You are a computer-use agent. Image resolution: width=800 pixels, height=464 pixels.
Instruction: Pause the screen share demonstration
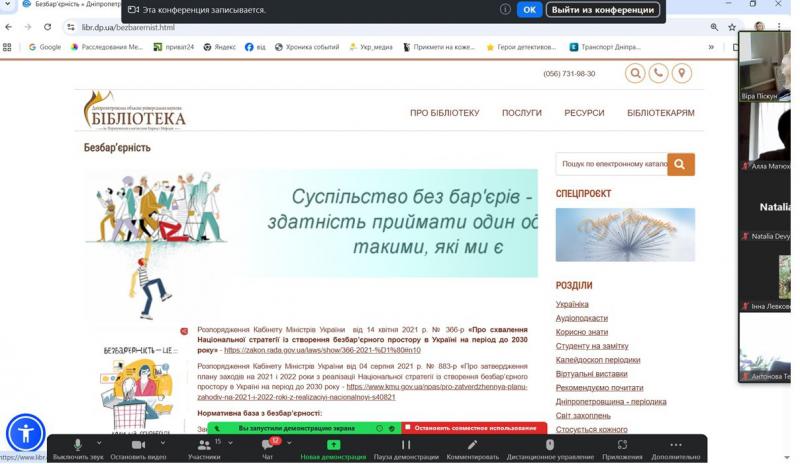(x=406, y=445)
